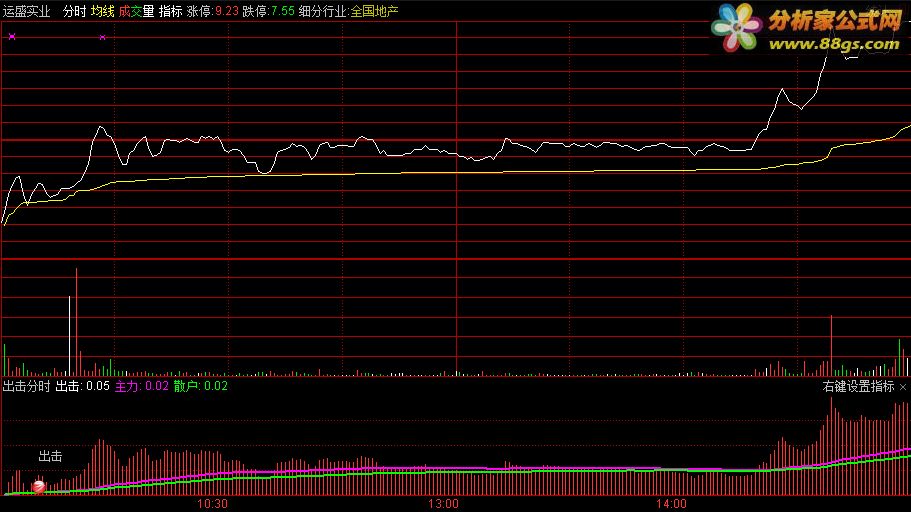
Task: Click the red ball 出击 signal icon
Action: [x=38, y=487]
